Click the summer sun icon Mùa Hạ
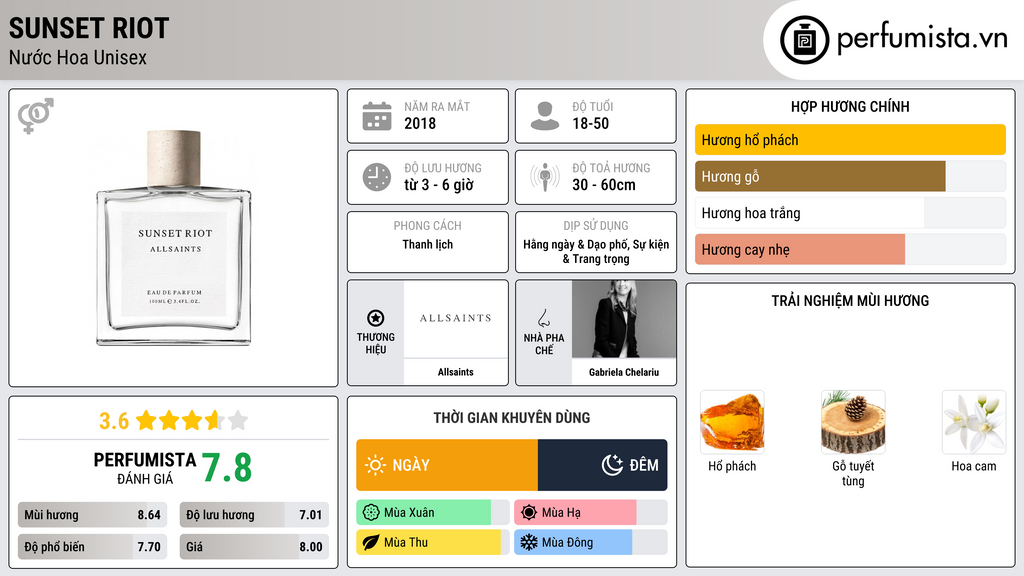Viewport: 1024px width, 576px height. 529,513
